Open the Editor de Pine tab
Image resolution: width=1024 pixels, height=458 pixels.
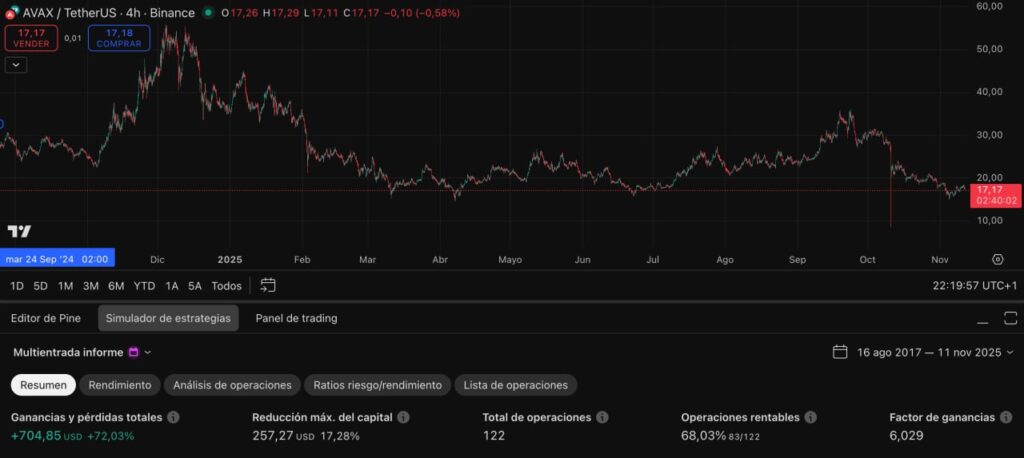tap(46, 318)
